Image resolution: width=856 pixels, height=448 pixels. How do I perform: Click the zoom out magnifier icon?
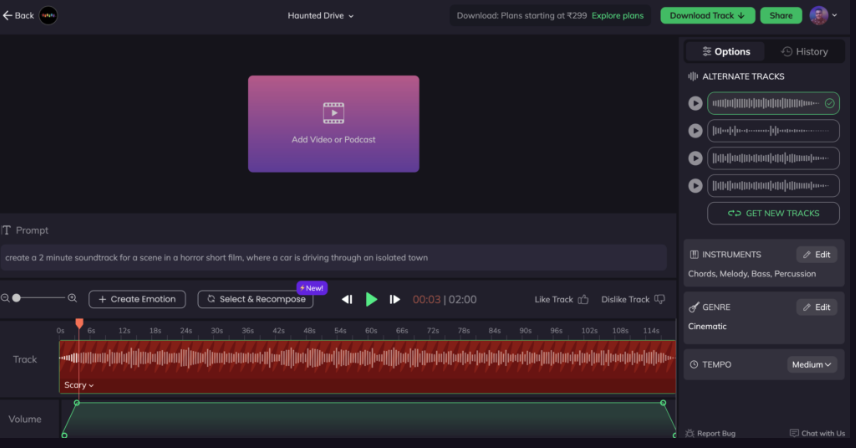(x=5, y=298)
